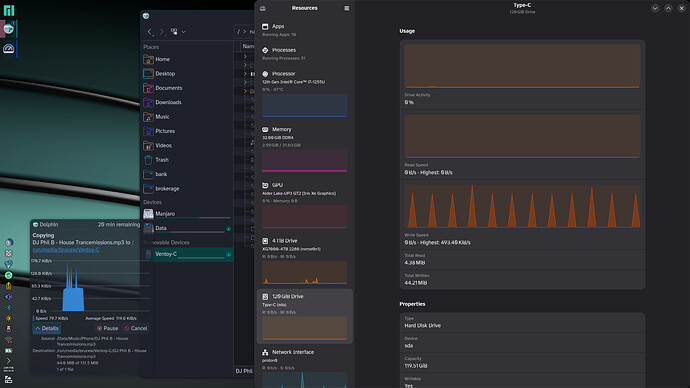Expand hidden tray icons arrow
The height and width of the screenshot is (388, 690).
click(x=9, y=361)
